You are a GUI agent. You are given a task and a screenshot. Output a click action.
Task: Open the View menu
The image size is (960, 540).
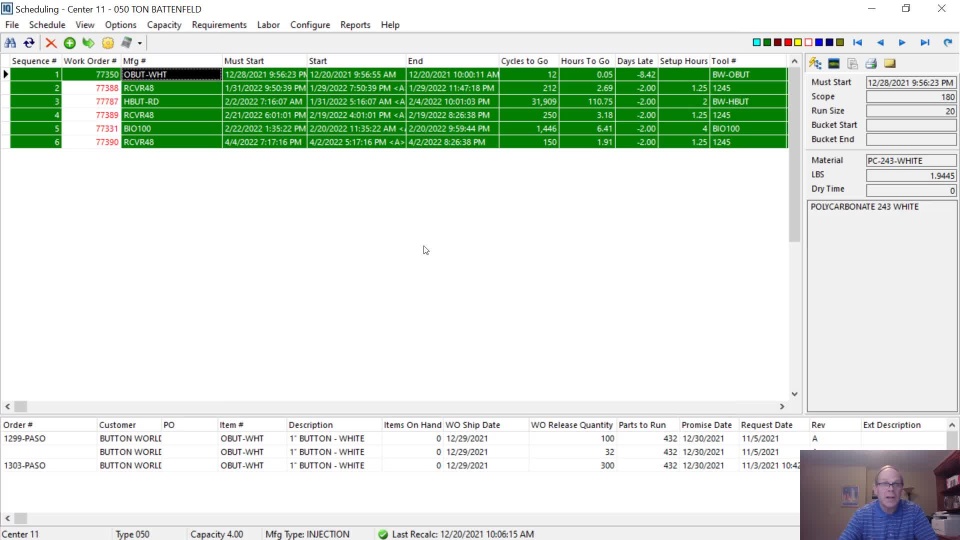pyautogui.click(x=85, y=25)
